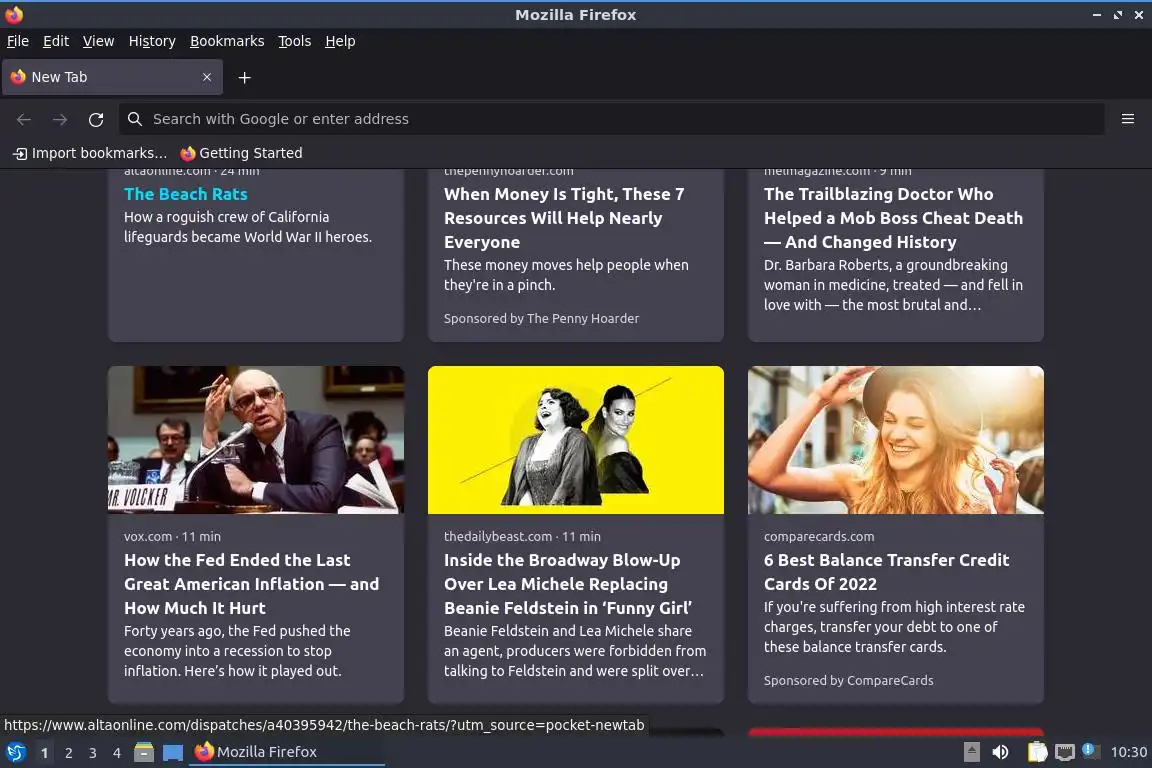Click the Dr. Barbara Roberts description text
This screenshot has height=768, width=1152.
tap(893, 284)
